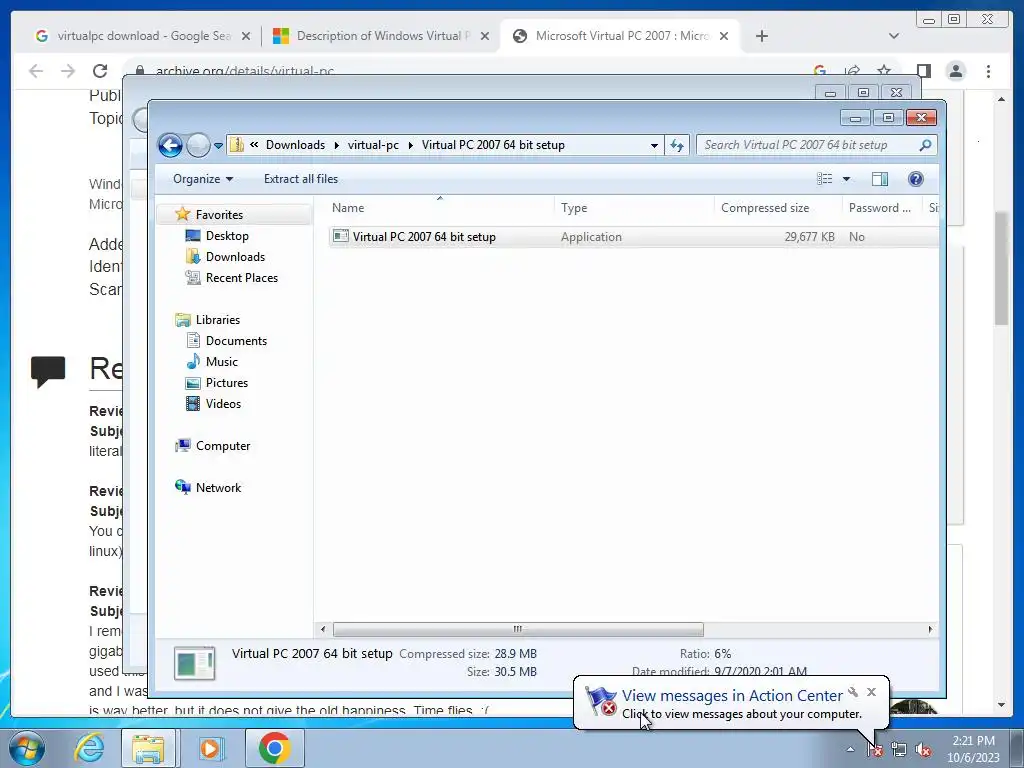Viewport: 1024px width, 768px height.
Task: Toggle the preview pane button
Action: 880,179
